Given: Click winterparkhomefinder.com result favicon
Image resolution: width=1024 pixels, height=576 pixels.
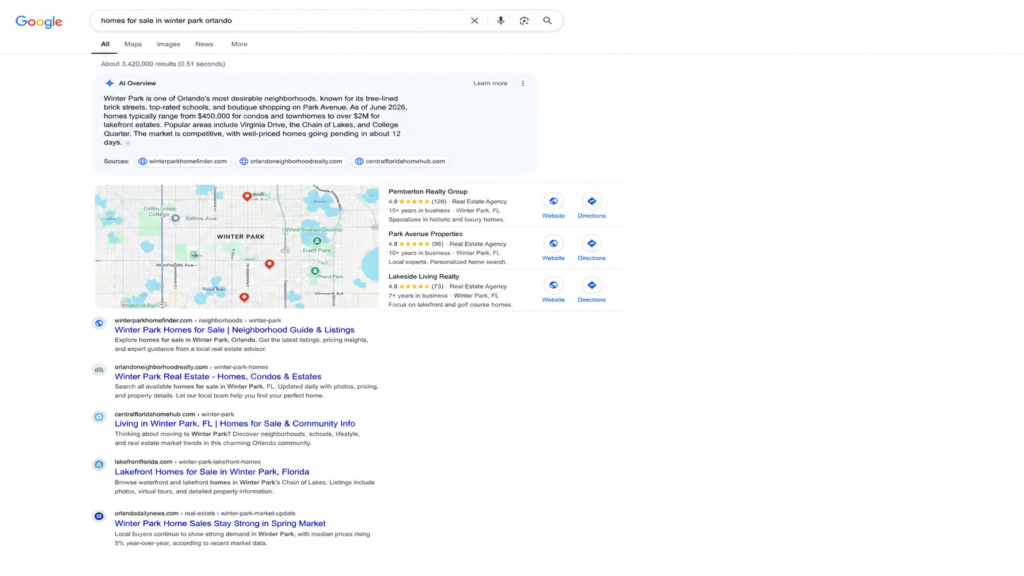Looking at the screenshot, I should pyautogui.click(x=99, y=323).
